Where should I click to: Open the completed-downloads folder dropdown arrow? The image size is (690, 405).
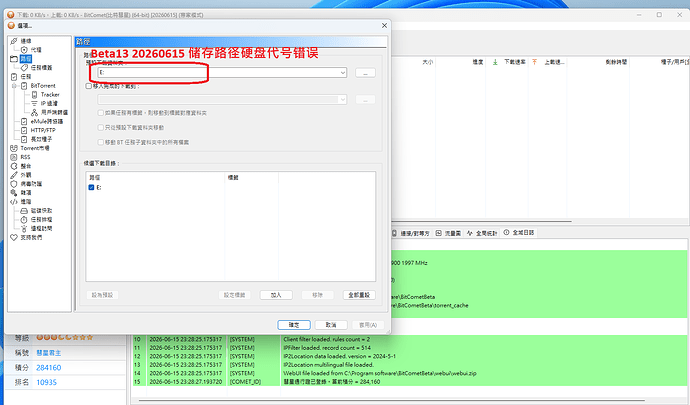pyautogui.click(x=342, y=99)
